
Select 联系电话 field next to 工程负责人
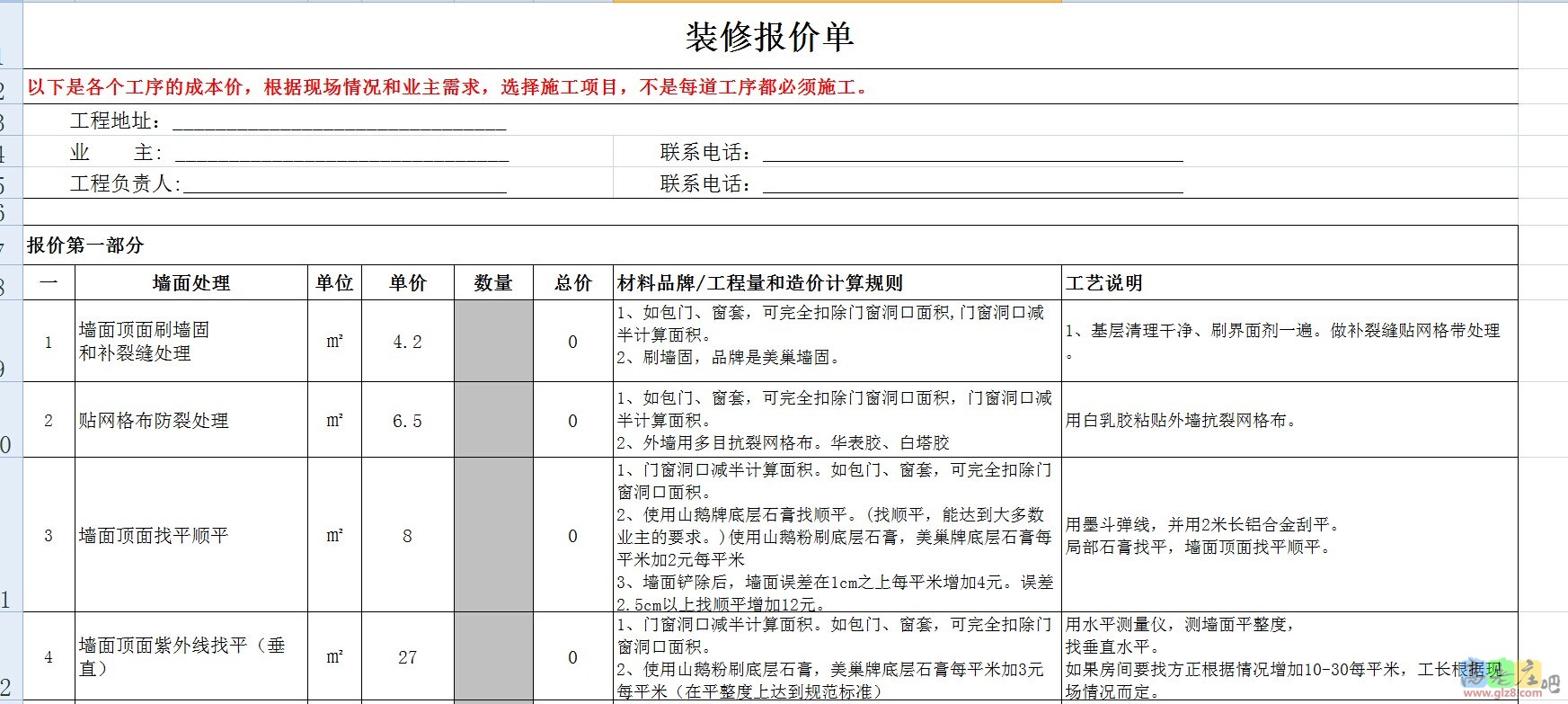(921, 183)
